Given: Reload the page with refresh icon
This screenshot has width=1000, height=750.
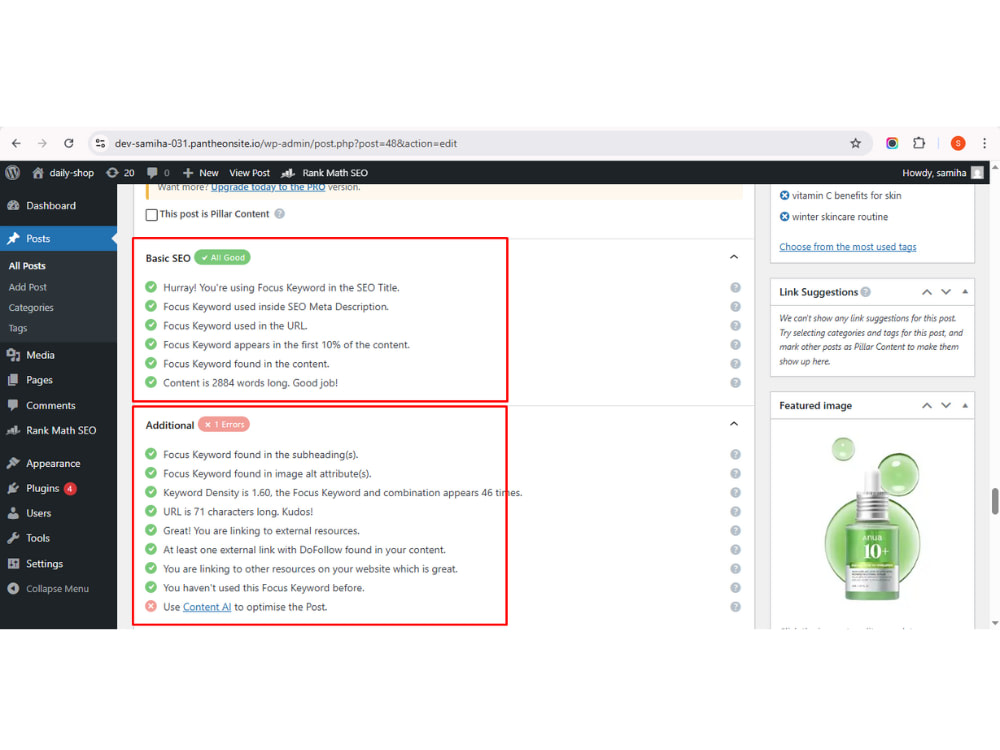Looking at the screenshot, I should click(x=69, y=143).
